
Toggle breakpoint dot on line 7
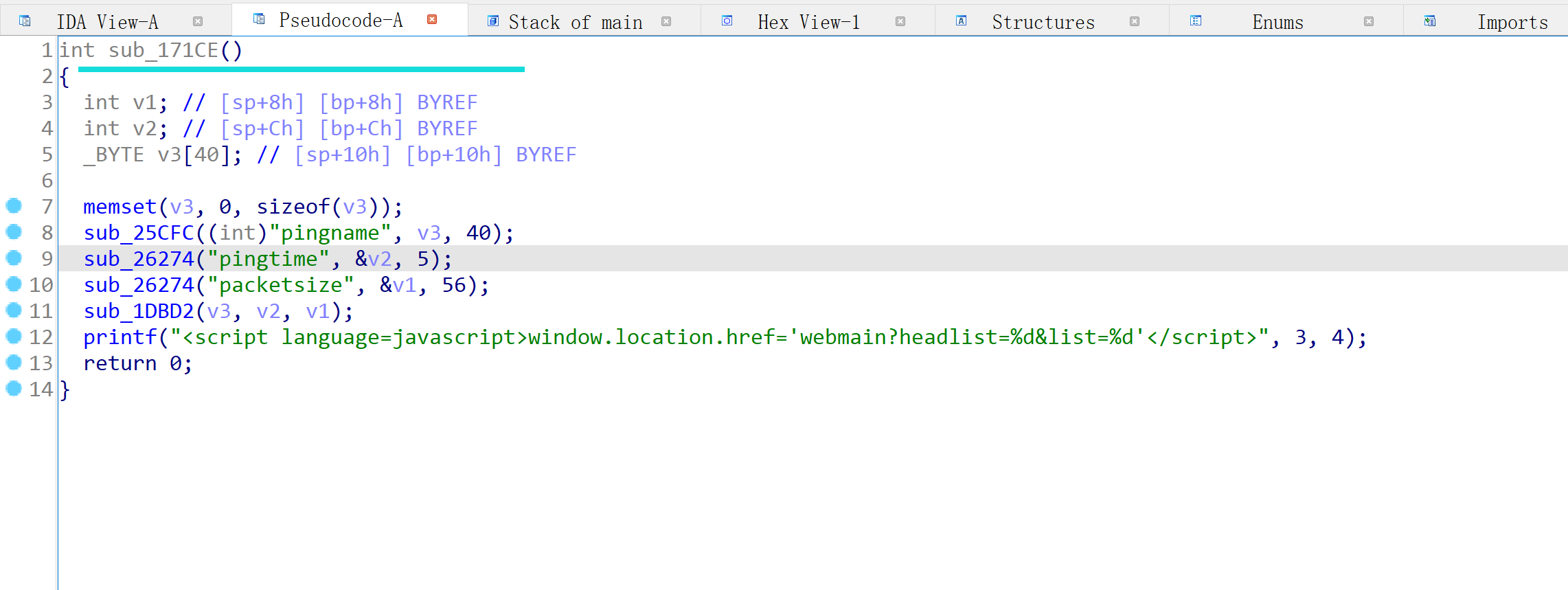tap(14, 205)
